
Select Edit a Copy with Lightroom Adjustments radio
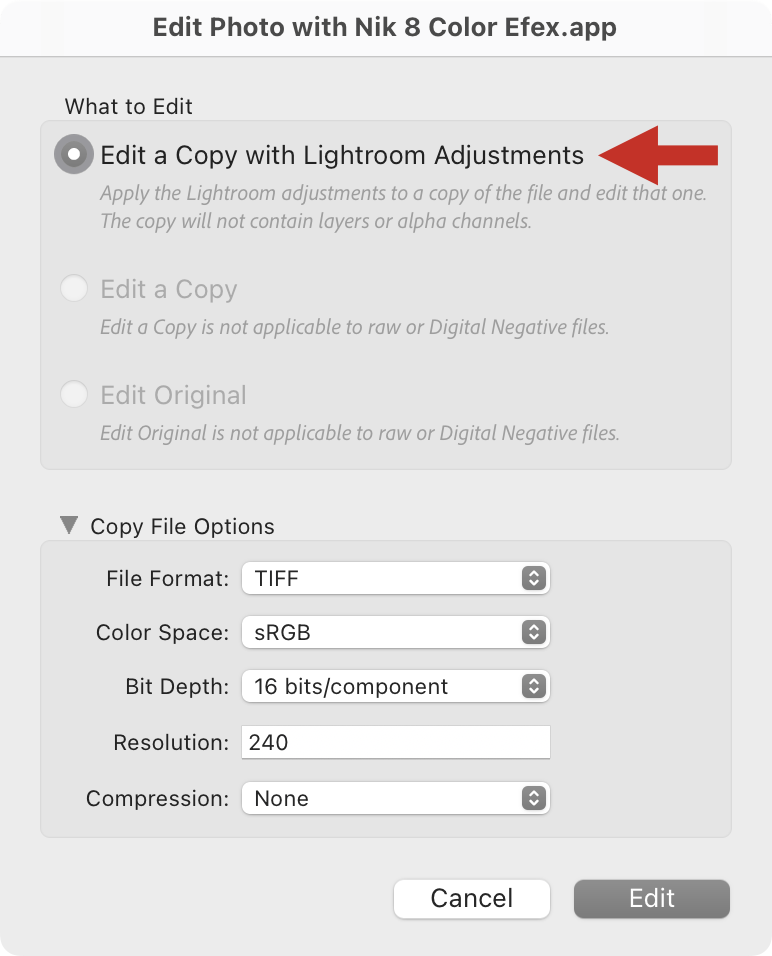74,154
